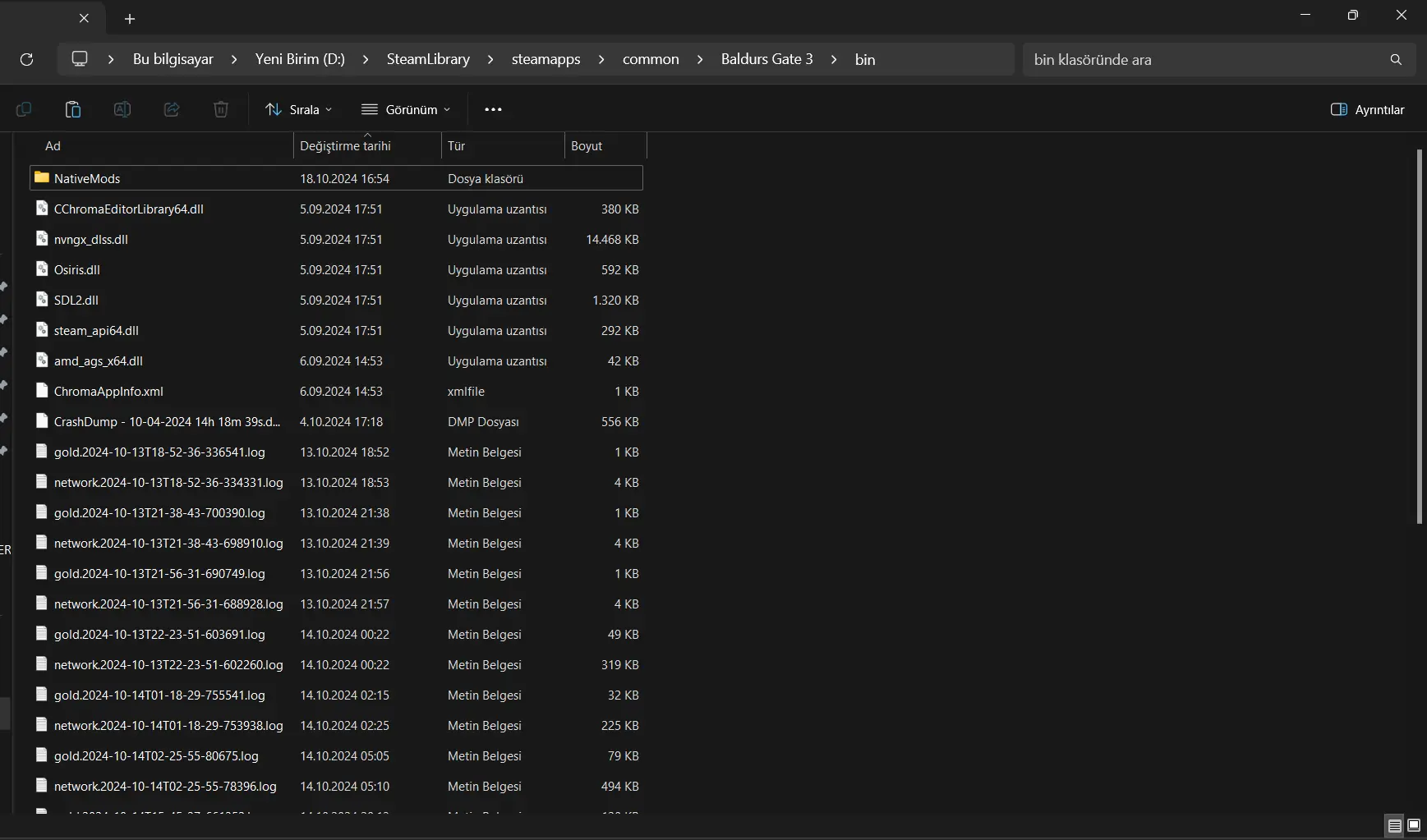Switch to details list view icon

(x=1395, y=825)
